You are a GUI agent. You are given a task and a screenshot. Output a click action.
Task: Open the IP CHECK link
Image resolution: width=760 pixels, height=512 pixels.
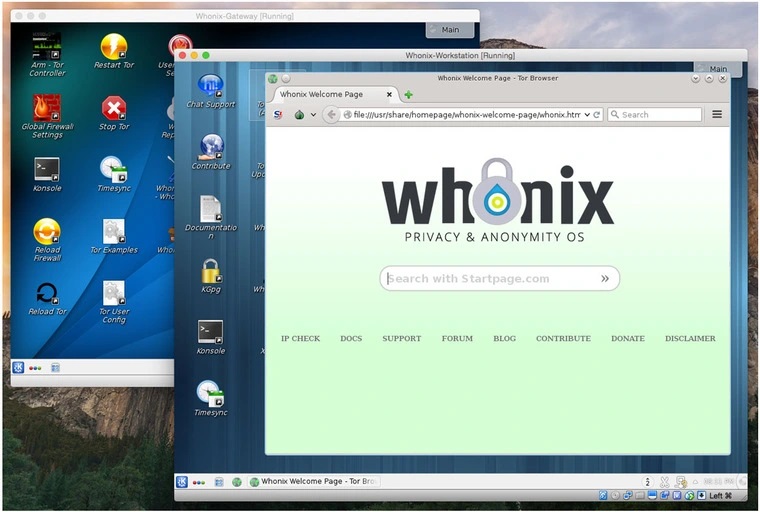coord(301,338)
